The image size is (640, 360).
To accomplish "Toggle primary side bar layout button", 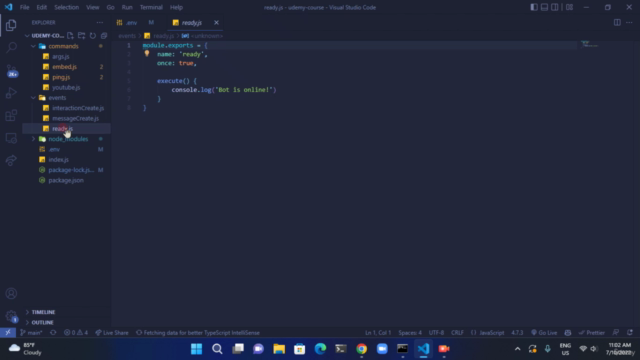I will [x=533, y=7].
